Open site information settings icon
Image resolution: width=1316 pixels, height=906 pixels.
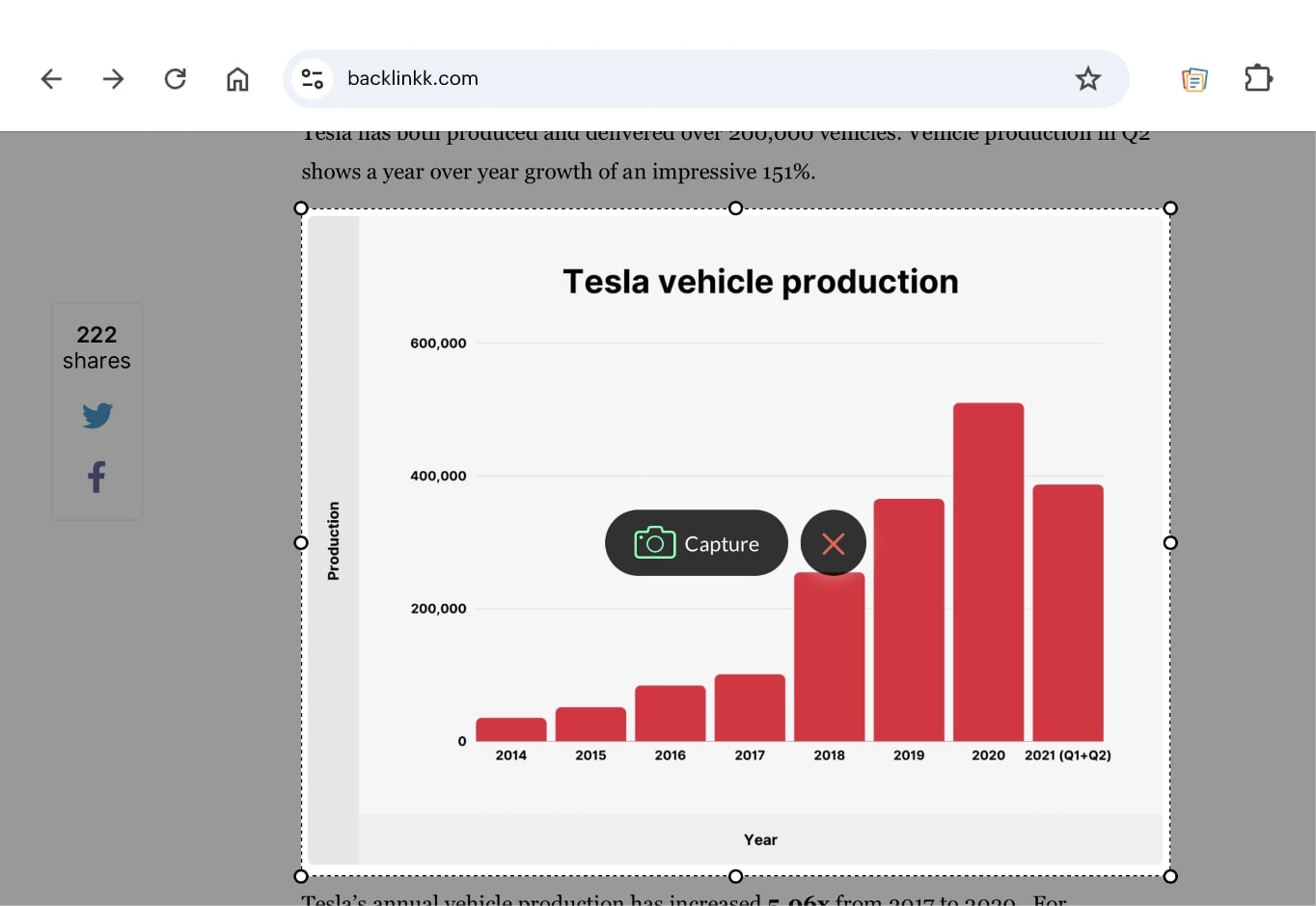312,79
